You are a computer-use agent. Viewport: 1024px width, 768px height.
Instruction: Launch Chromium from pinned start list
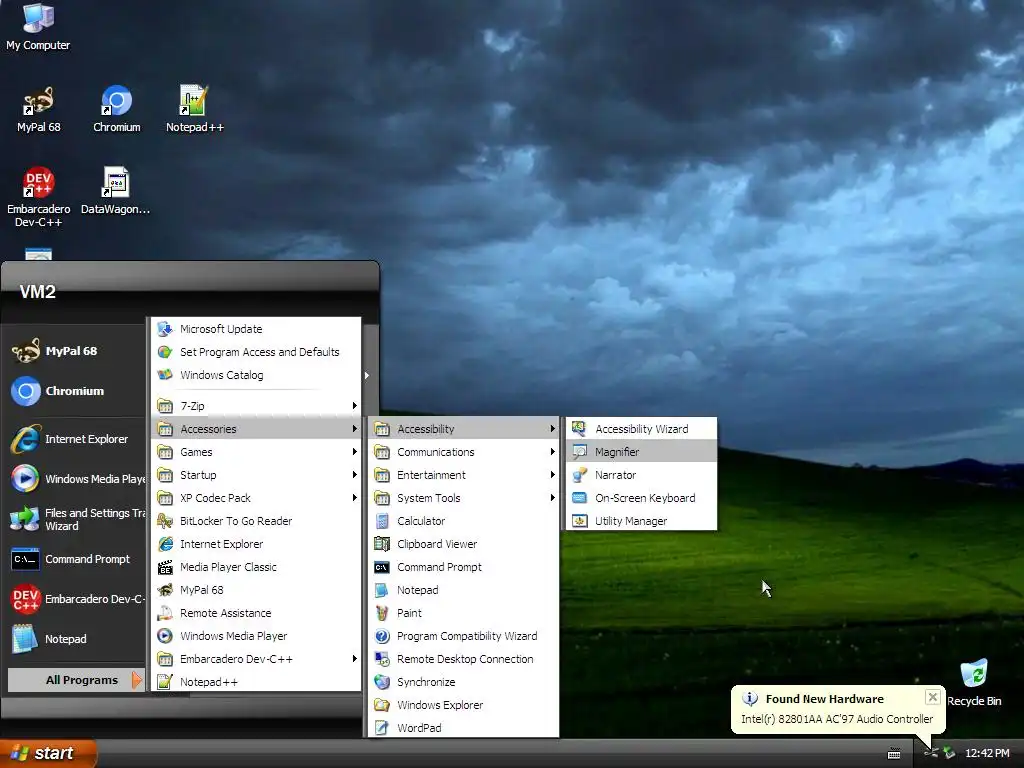click(74, 391)
